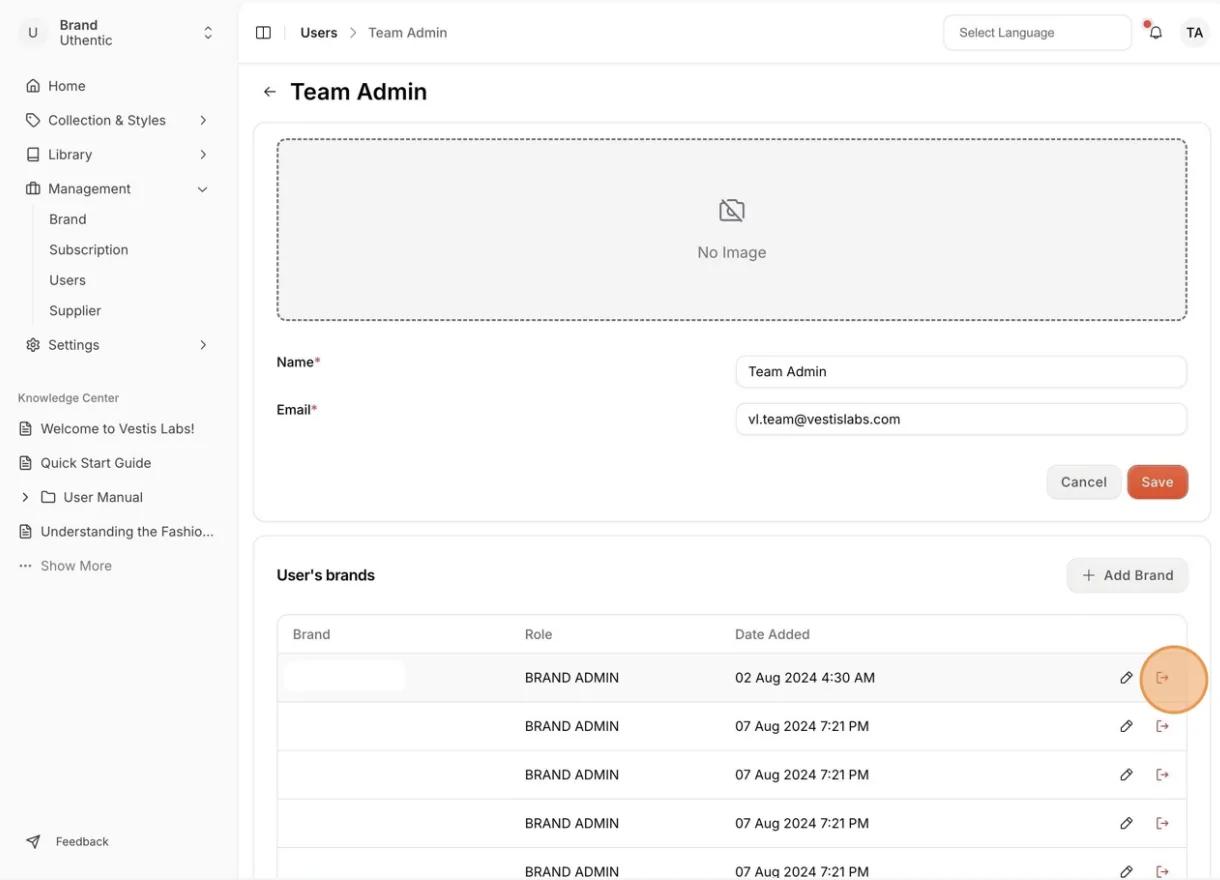Click the Date Added column header

pyautogui.click(x=772, y=634)
